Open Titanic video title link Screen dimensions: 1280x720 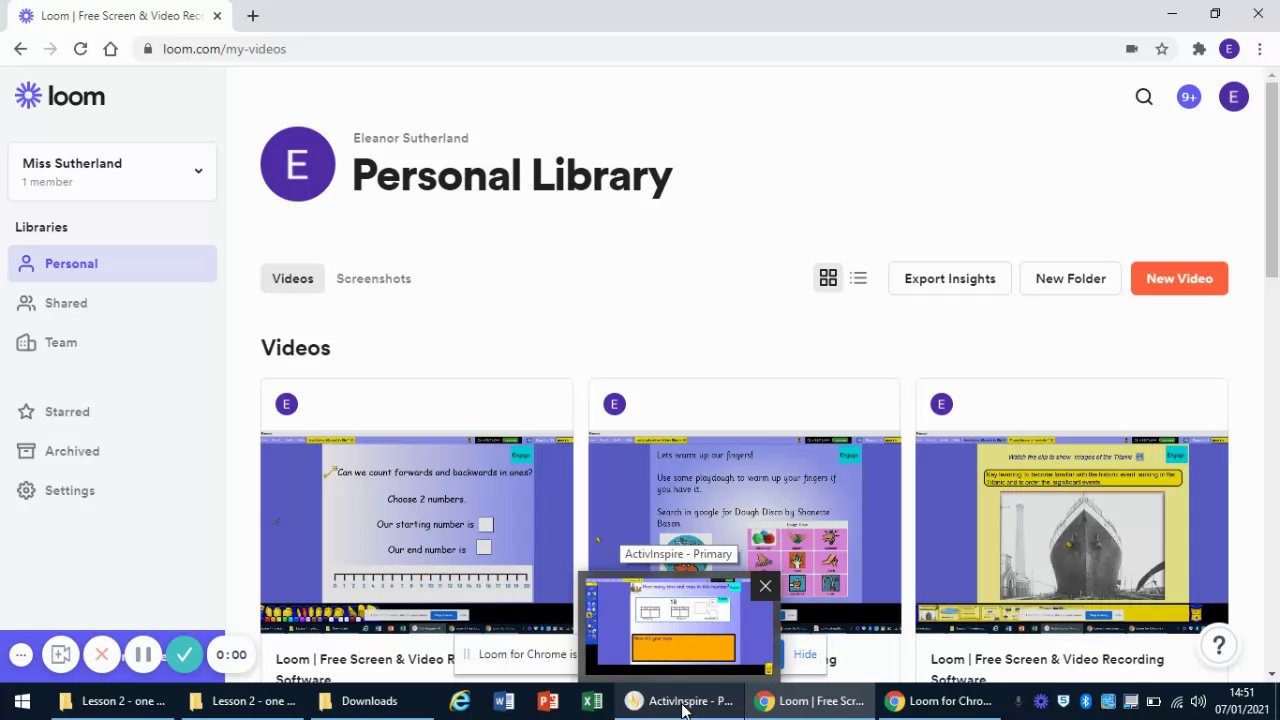click(x=1047, y=668)
